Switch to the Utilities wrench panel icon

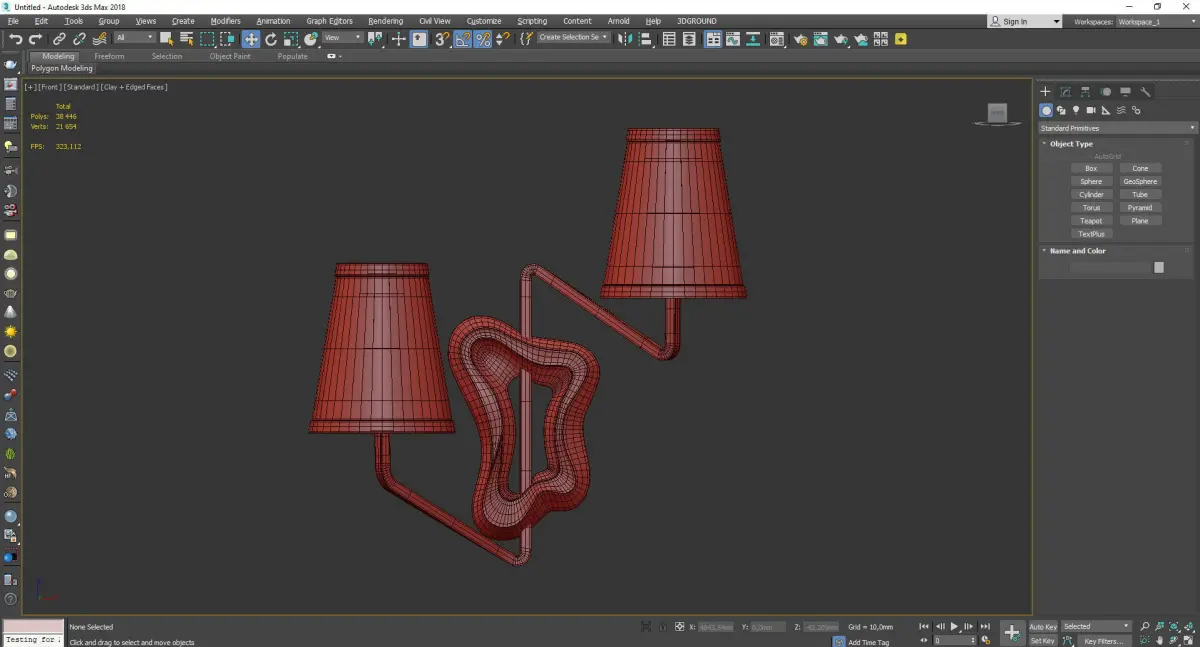[x=1145, y=91]
